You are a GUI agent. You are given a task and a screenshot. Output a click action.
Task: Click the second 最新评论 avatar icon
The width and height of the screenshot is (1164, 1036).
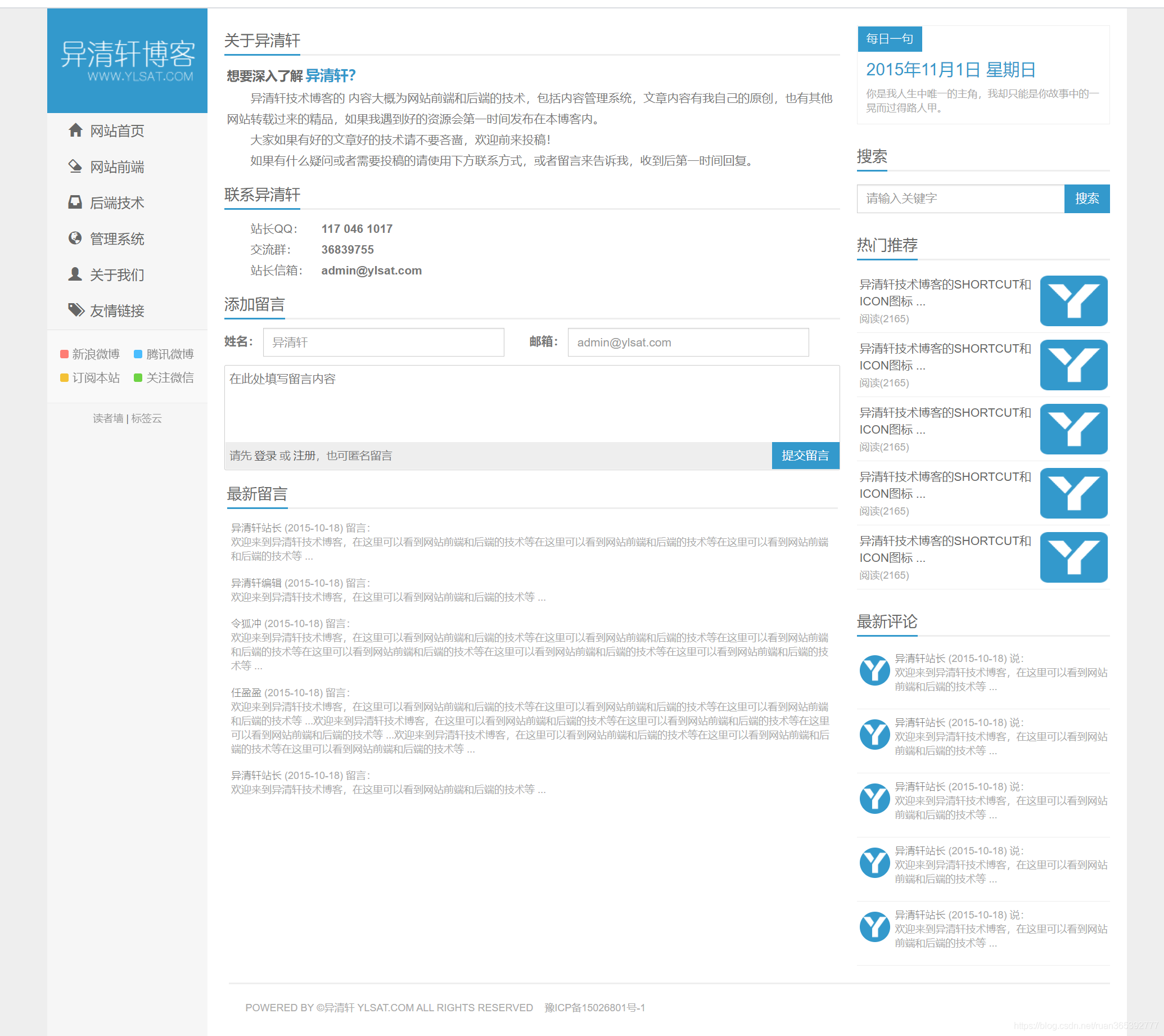875,734
